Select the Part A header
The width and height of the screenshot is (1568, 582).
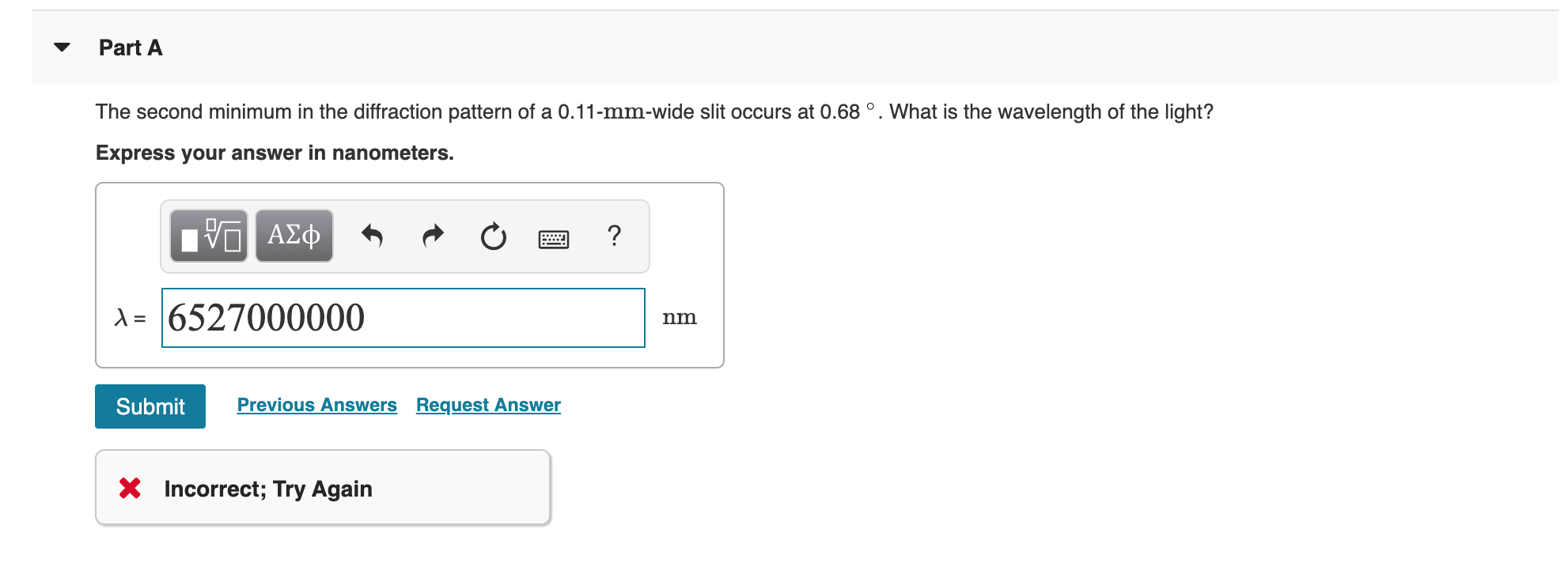(x=130, y=47)
